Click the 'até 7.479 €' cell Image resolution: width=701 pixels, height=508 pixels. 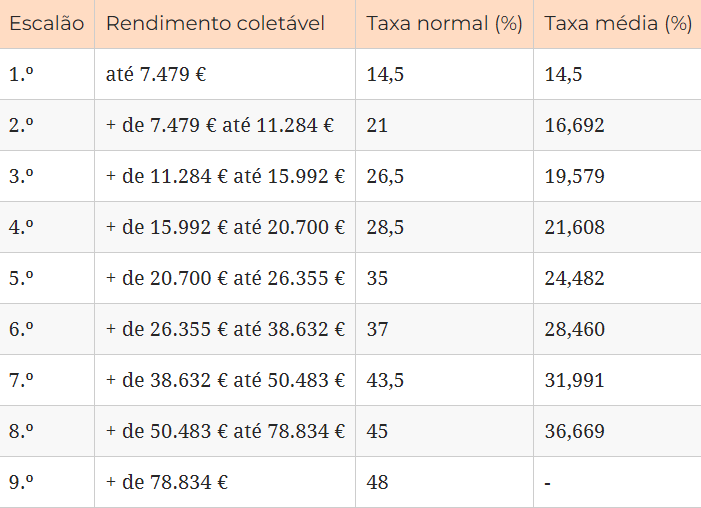click(x=156, y=73)
